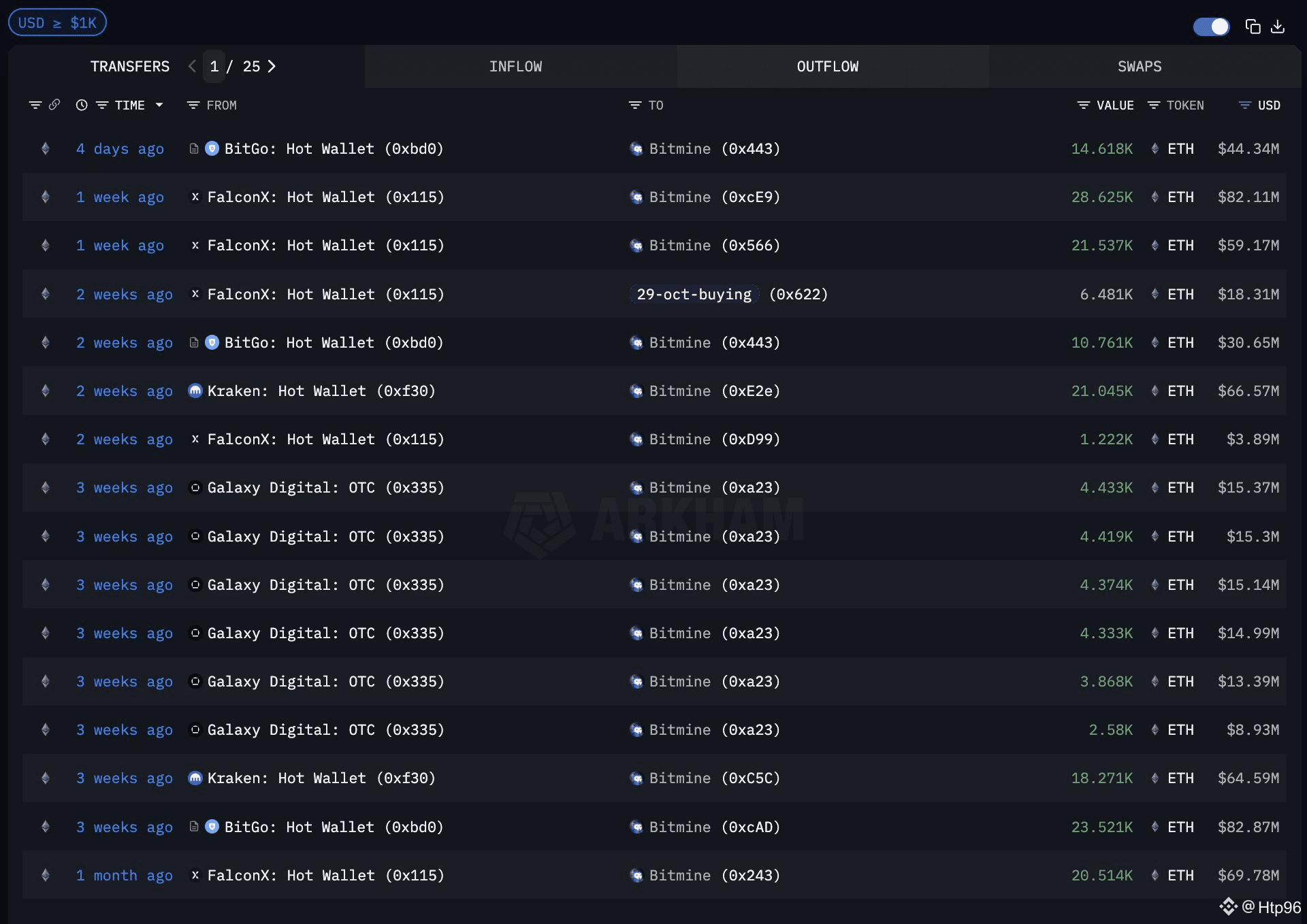
Task: Click the USD column filter icon
Action: [1244, 105]
